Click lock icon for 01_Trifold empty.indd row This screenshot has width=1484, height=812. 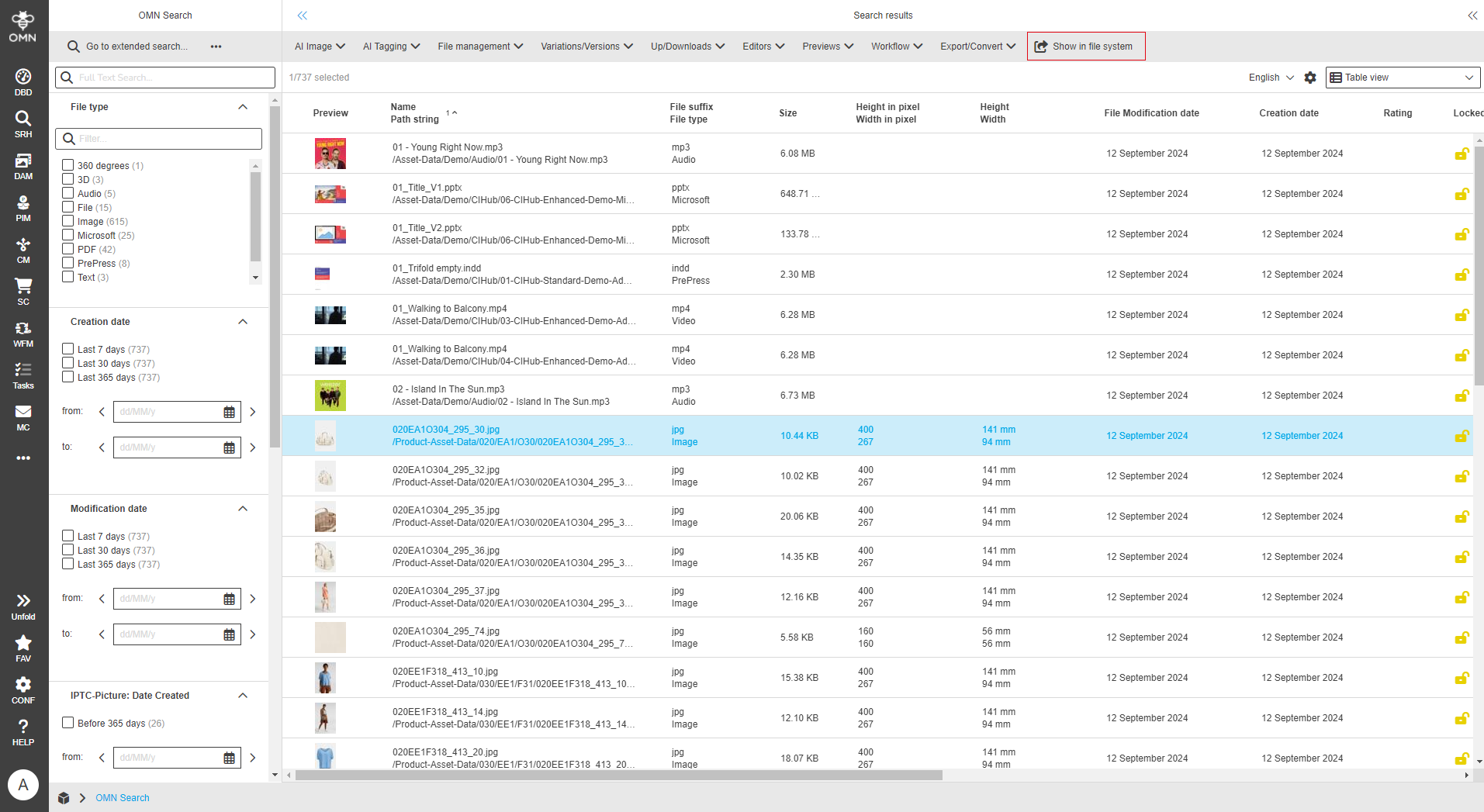coord(1461,275)
